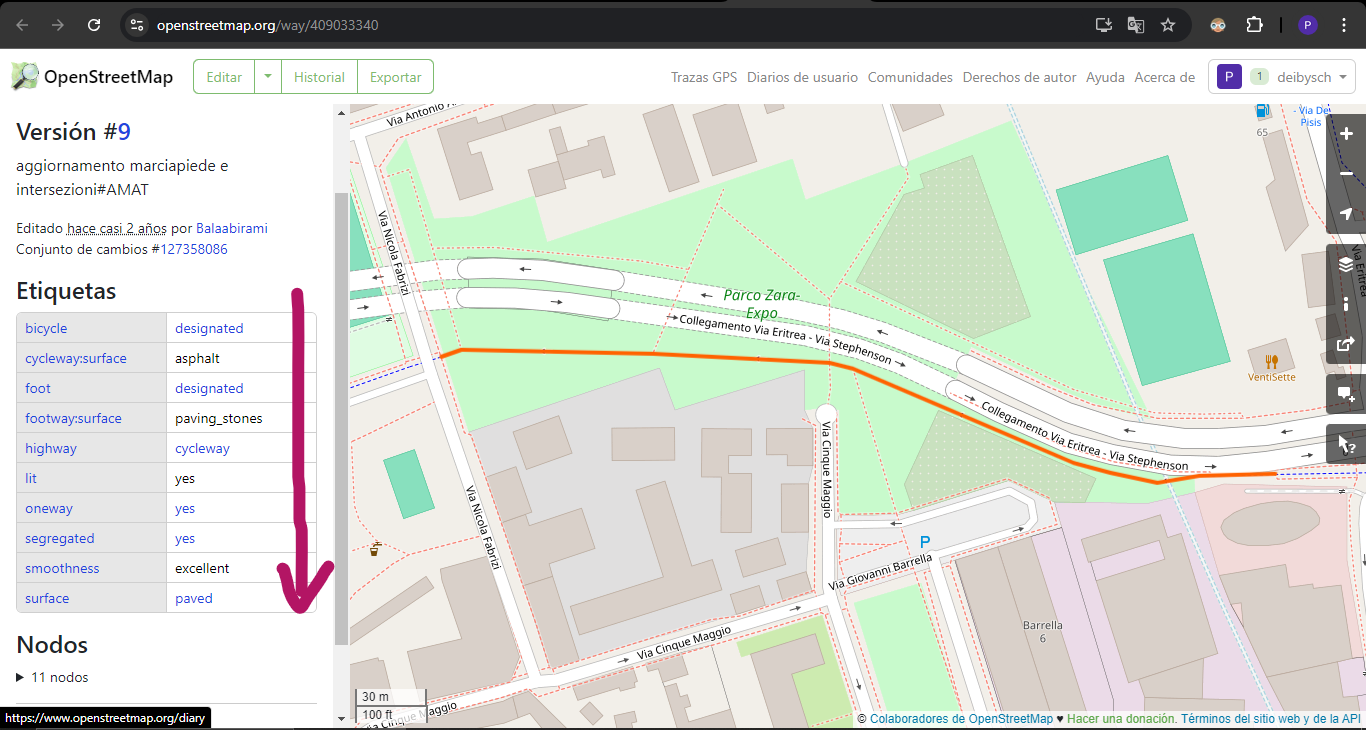Click the Colaboradores de OpenStreetMap link
Image resolution: width=1366 pixels, height=730 pixels.
click(x=961, y=719)
